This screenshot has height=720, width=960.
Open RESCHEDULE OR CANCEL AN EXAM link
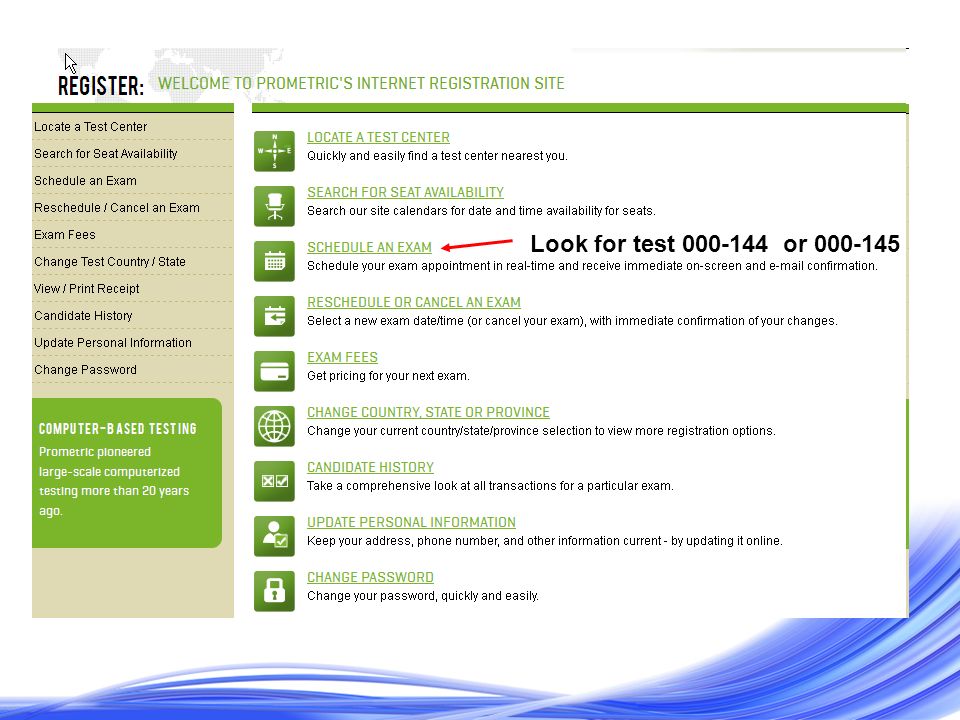pyautogui.click(x=414, y=302)
